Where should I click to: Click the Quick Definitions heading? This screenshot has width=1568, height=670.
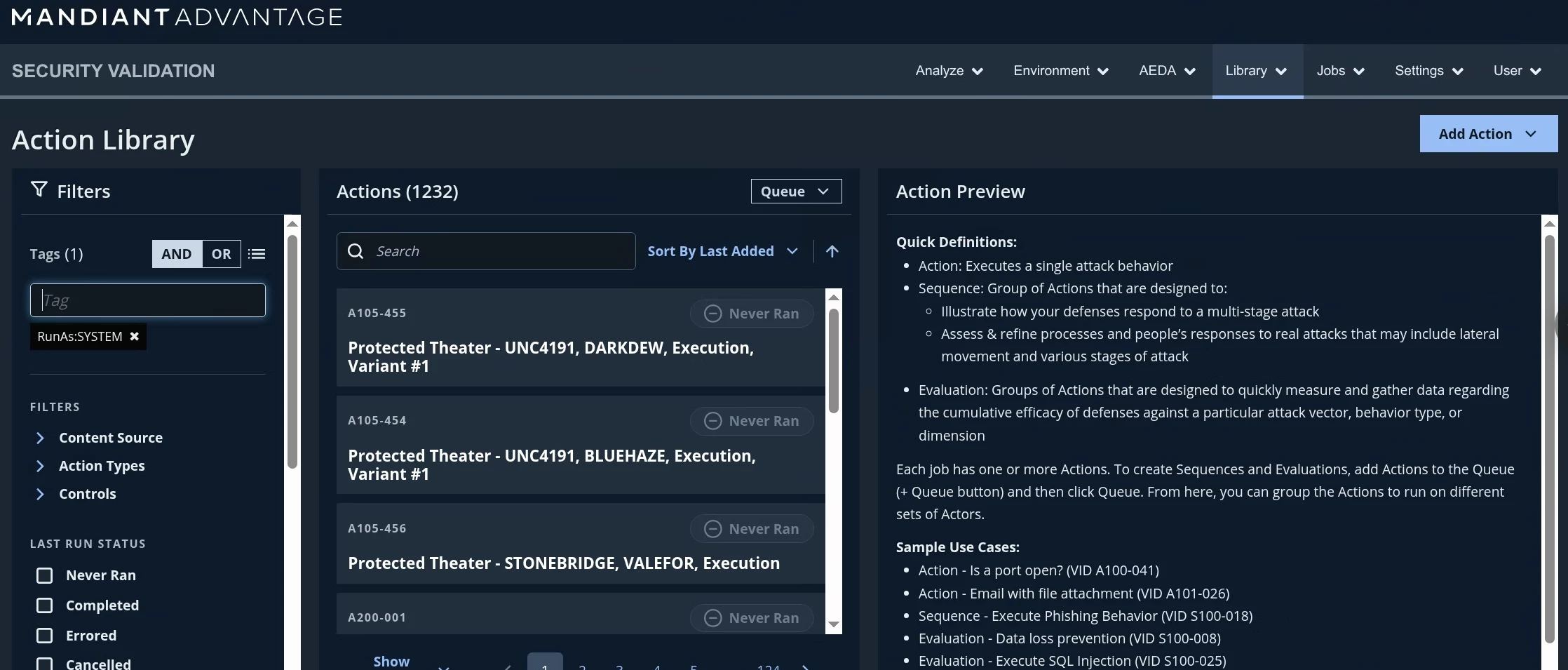pos(957,242)
